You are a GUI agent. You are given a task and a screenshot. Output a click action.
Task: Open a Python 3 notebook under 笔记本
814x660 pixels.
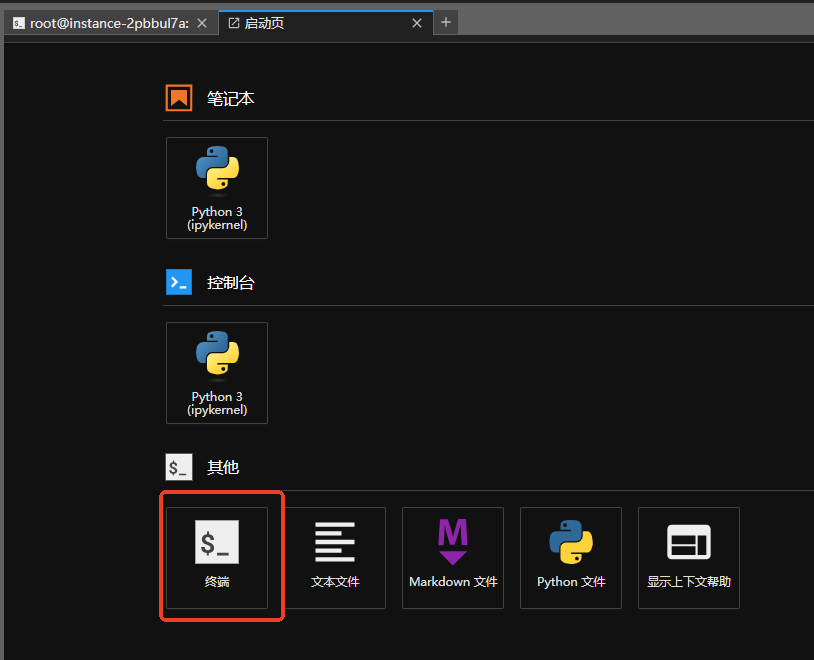(217, 188)
